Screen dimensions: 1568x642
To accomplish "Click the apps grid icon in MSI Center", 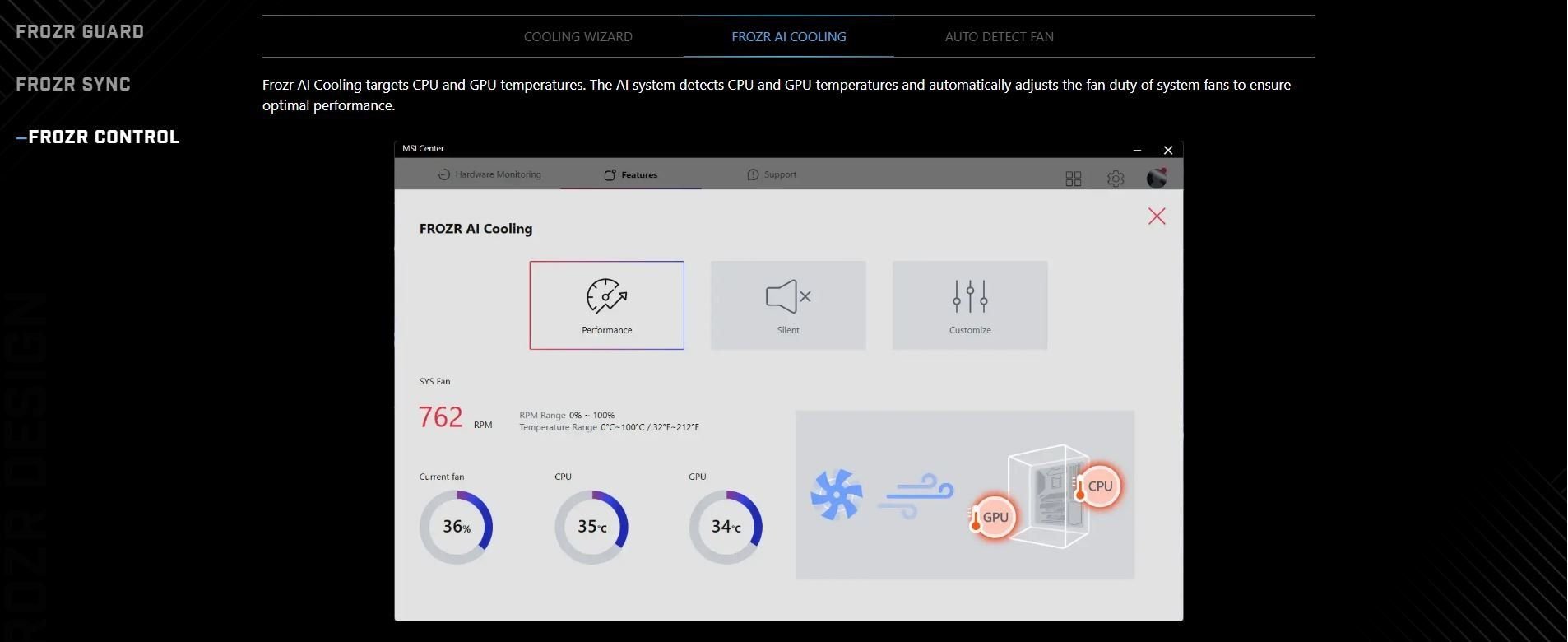I will [1074, 179].
